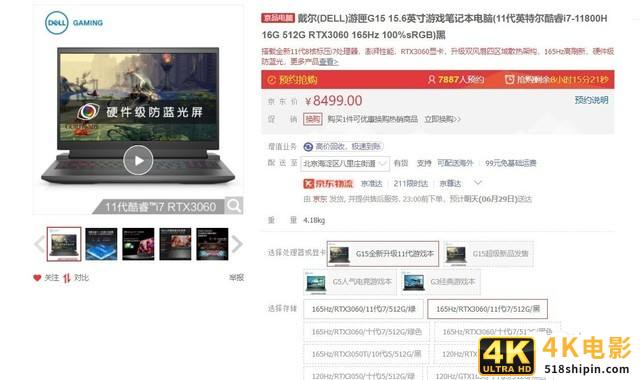Click 99元免基础运费 text
The image size is (640, 380).
511,163
